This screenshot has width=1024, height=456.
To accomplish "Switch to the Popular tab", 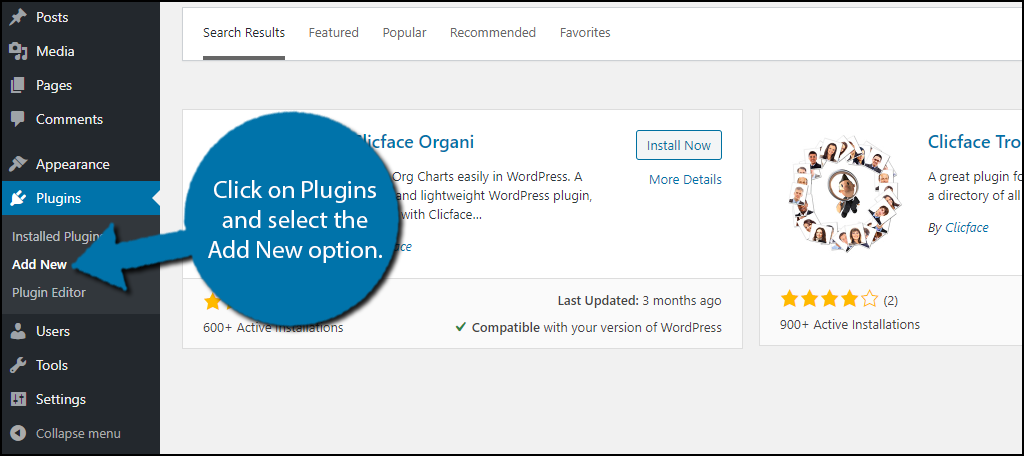I will (x=404, y=33).
